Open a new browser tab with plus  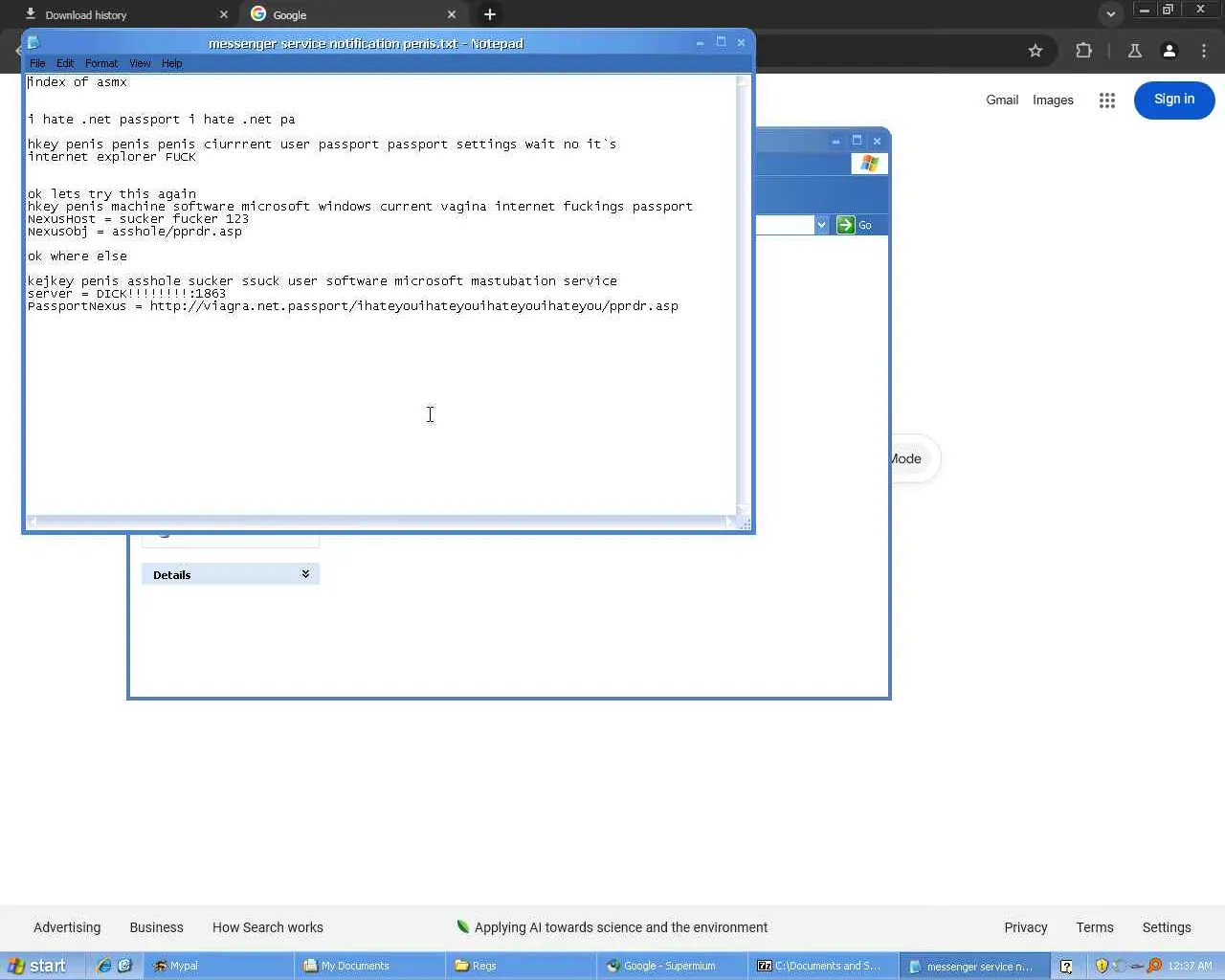[490, 14]
